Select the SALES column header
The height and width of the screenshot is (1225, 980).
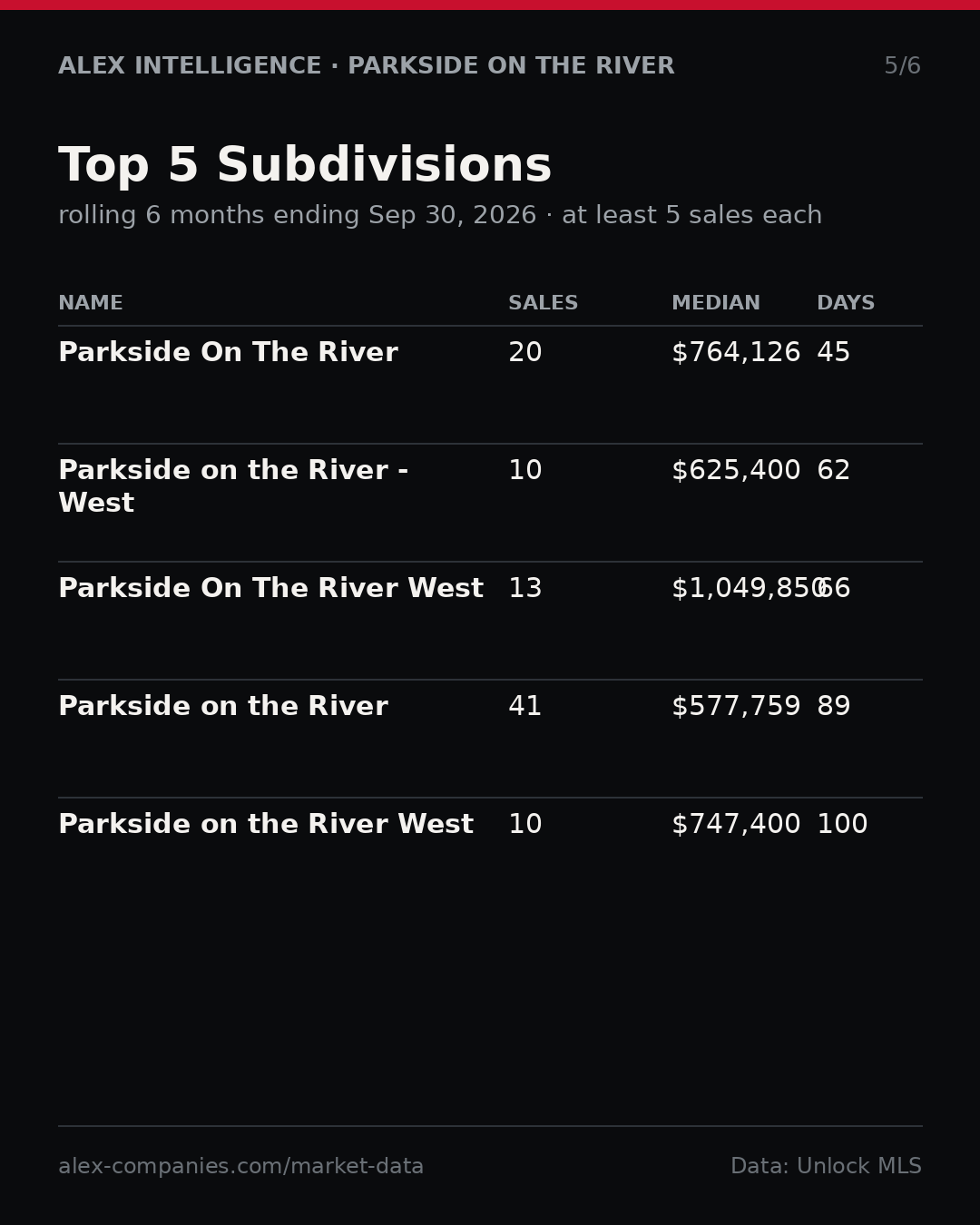(x=543, y=304)
